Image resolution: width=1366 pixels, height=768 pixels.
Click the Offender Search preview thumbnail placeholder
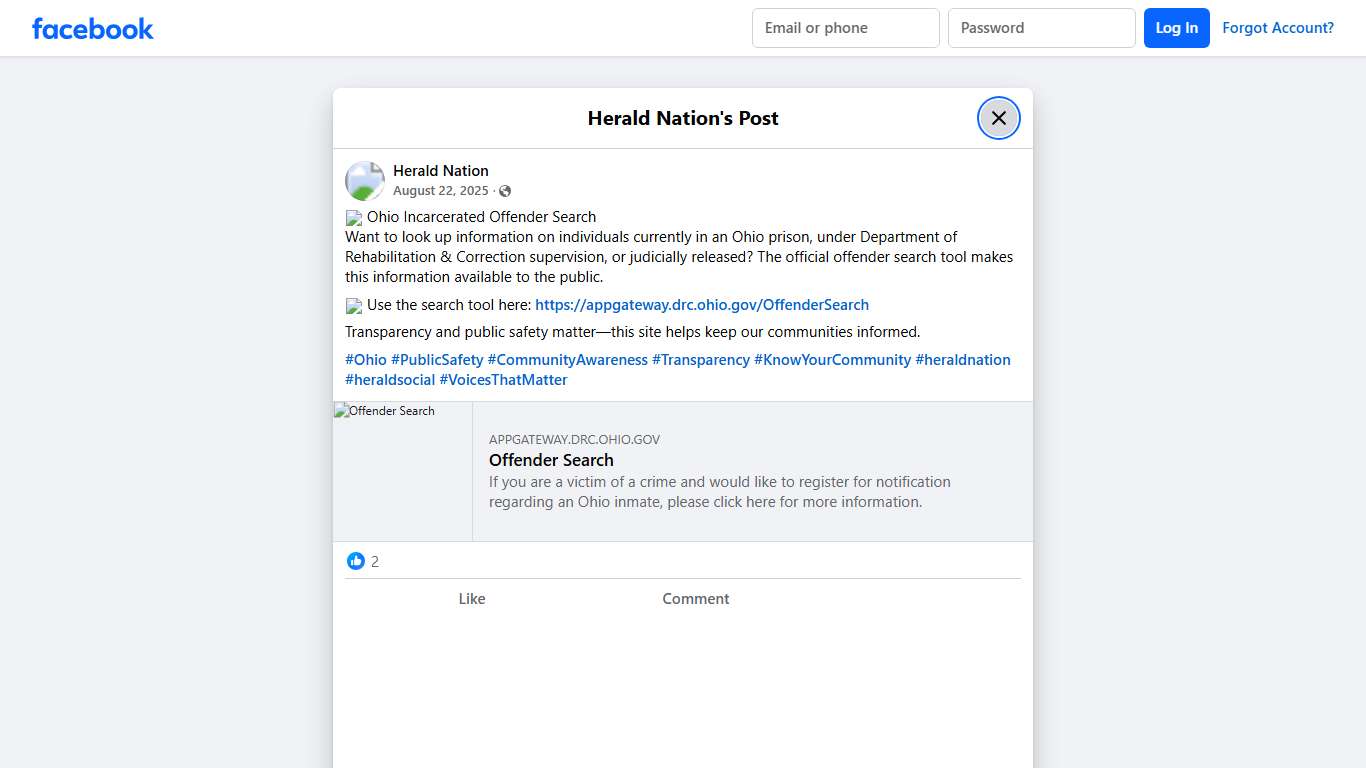(x=402, y=470)
